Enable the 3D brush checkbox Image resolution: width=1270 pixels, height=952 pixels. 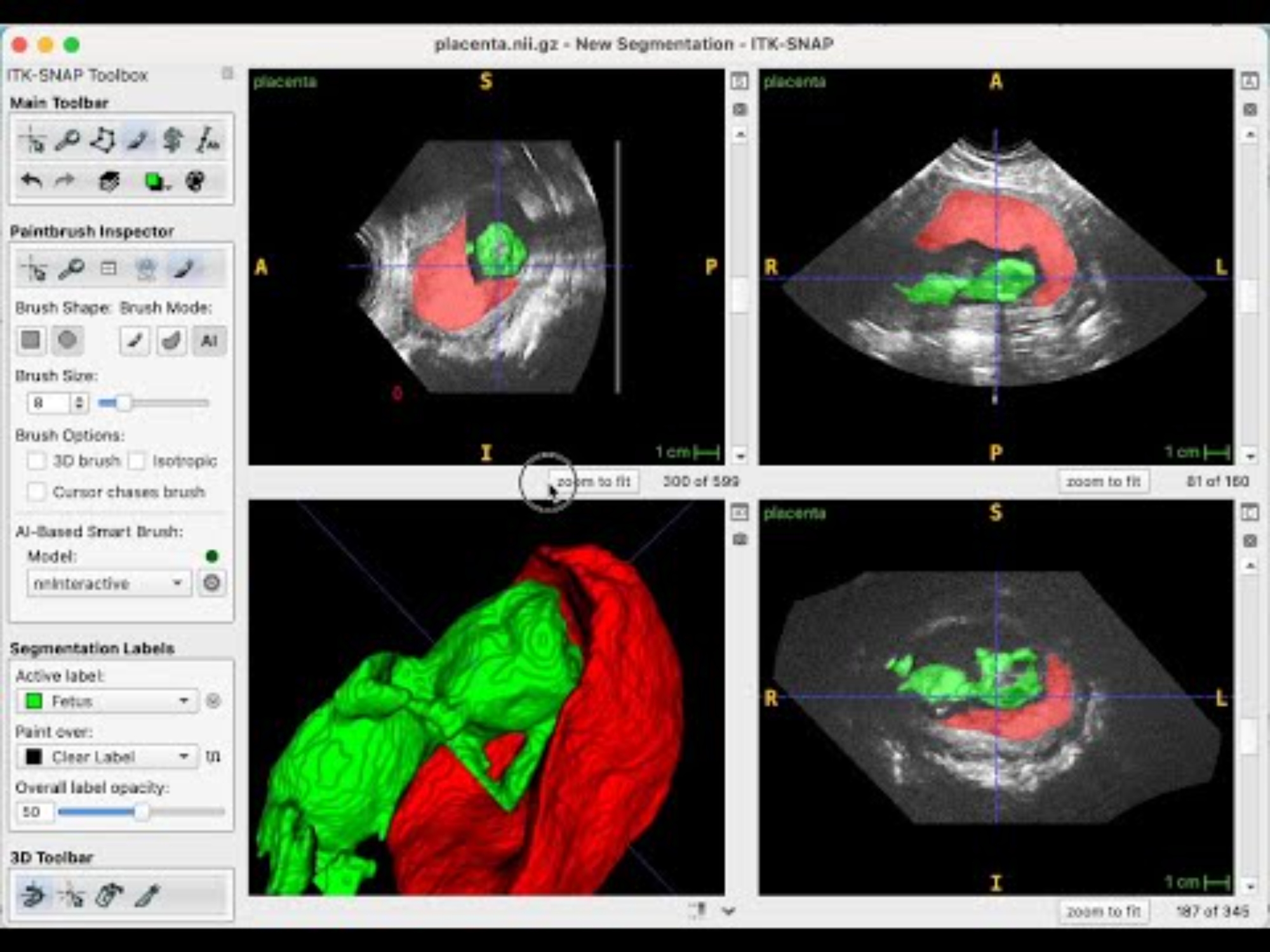[x=37, y=461]
